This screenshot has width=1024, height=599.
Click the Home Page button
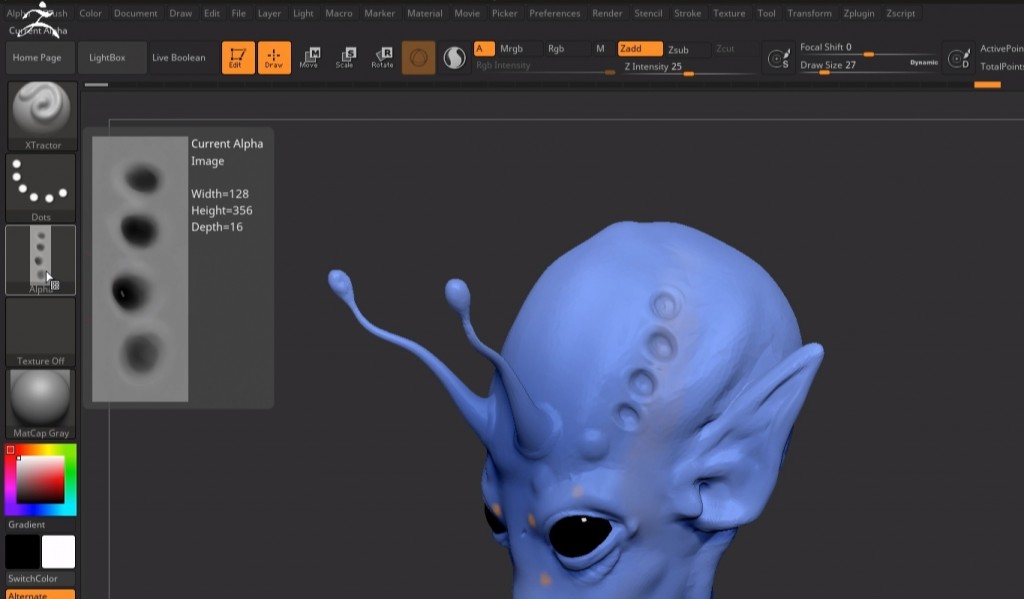click(x=37, y=58)
